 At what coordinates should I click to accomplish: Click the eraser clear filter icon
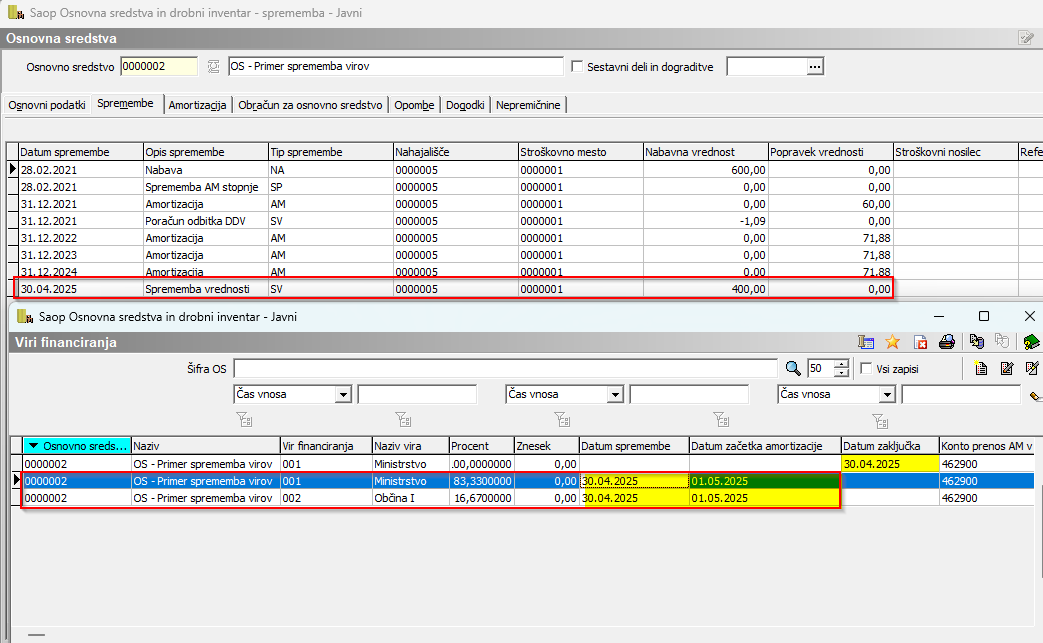pyautogui.click(x=1035, y=395)
